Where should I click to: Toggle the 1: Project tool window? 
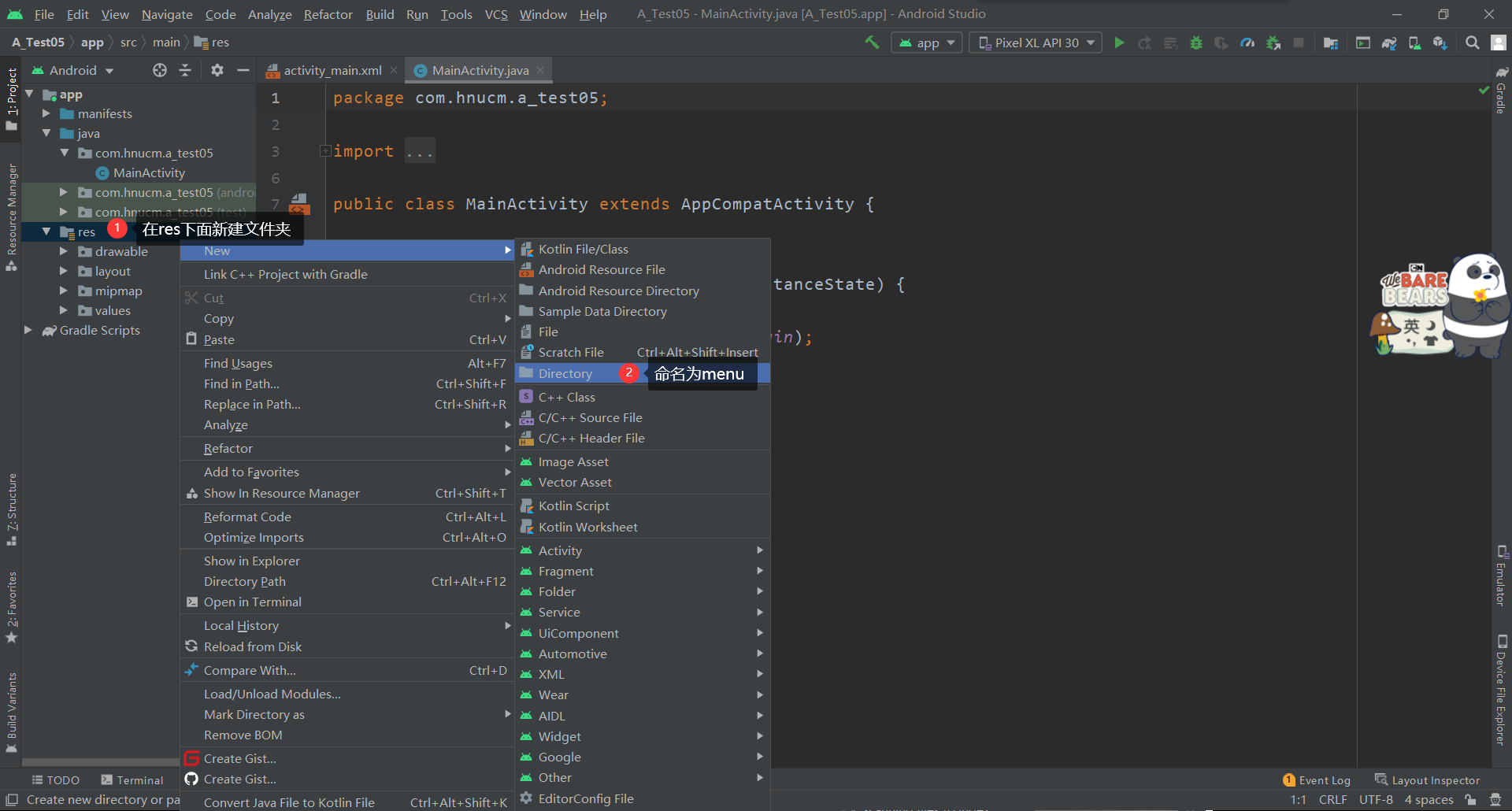tap(11, 98)
